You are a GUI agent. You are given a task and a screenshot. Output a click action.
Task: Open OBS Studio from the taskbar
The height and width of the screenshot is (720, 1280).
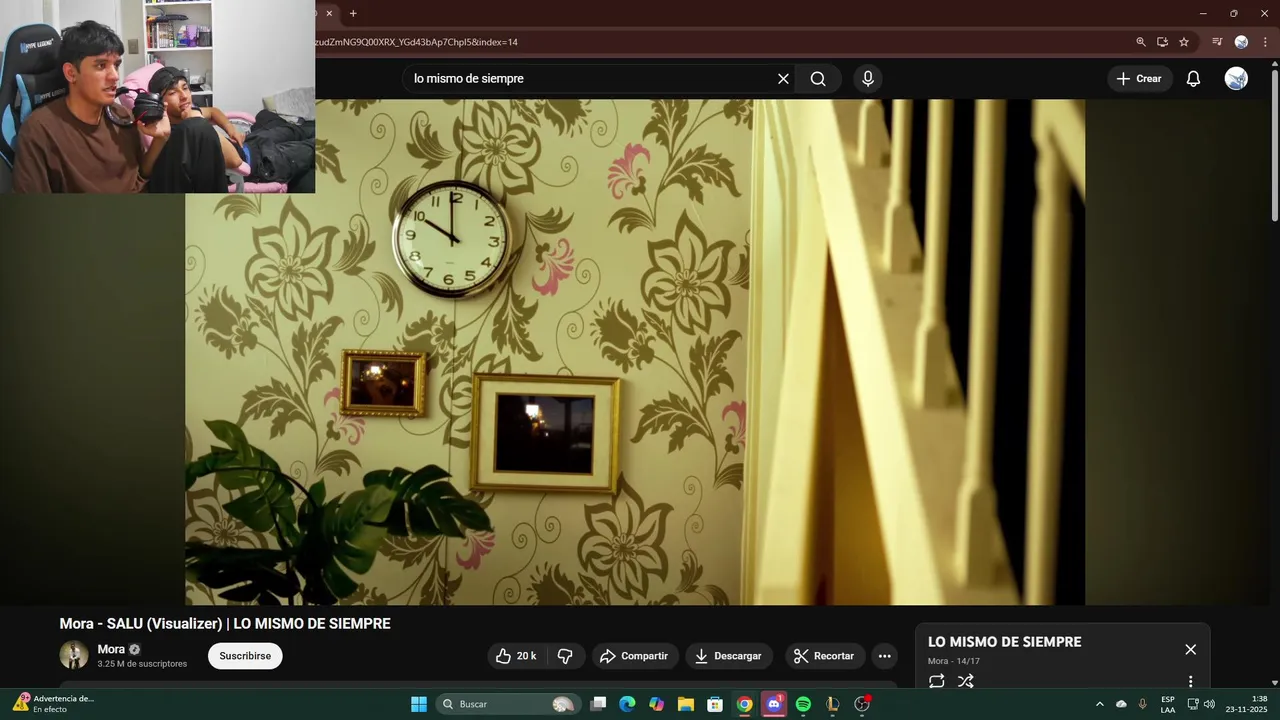tap(862, 704)
